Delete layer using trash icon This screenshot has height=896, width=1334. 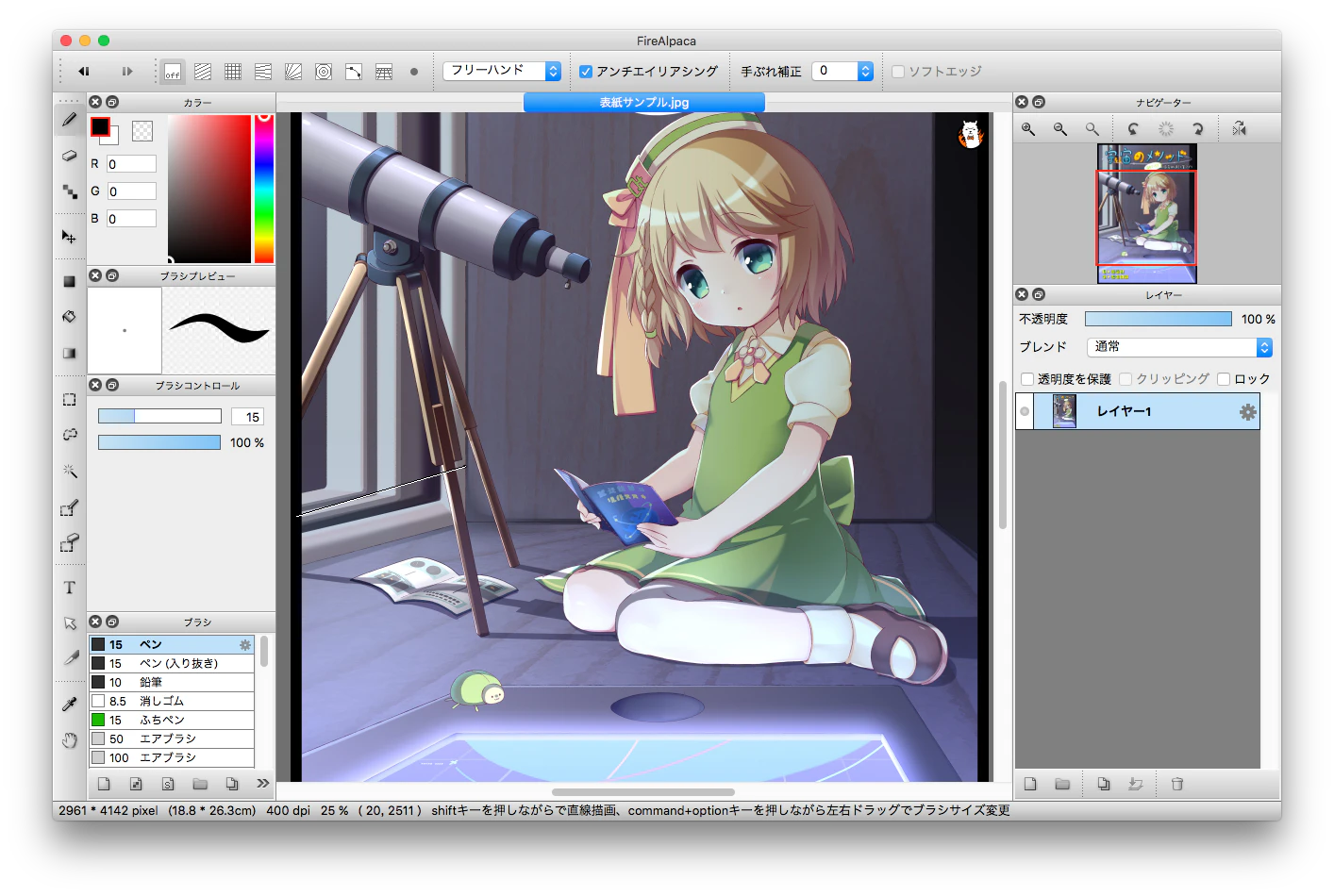[1177, 784]
